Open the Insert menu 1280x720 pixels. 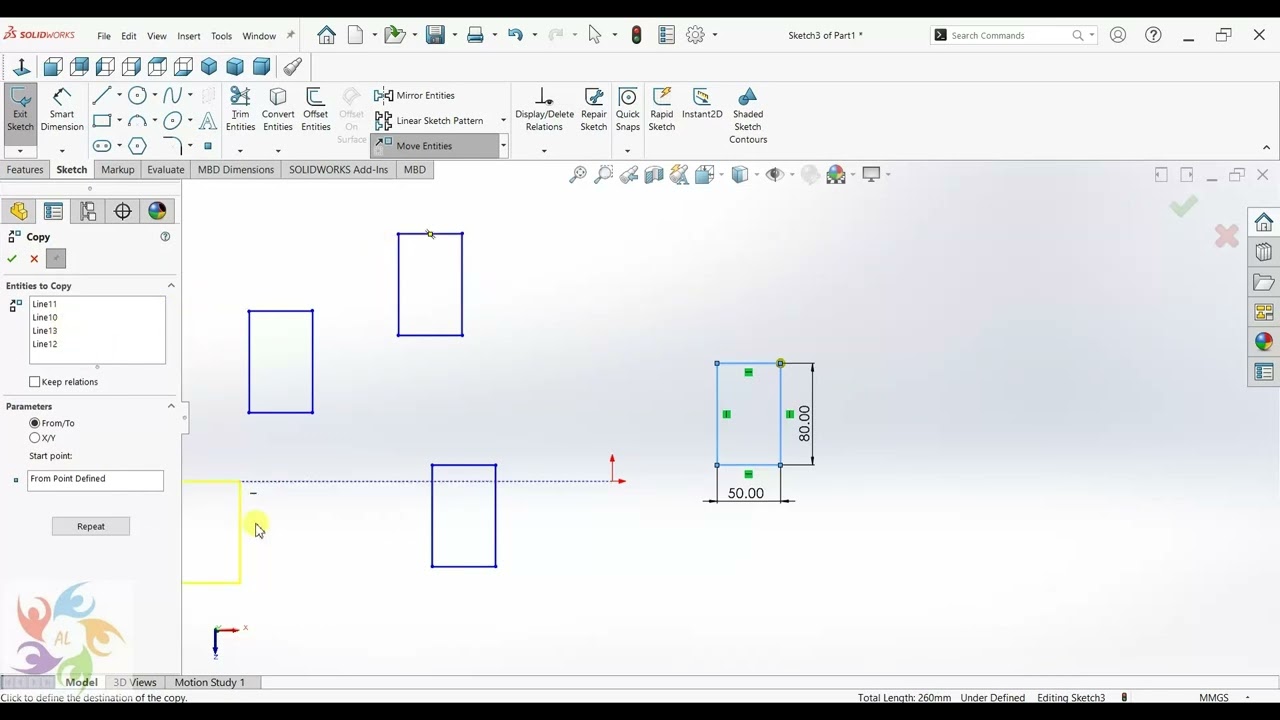click(x=189, y=36)
